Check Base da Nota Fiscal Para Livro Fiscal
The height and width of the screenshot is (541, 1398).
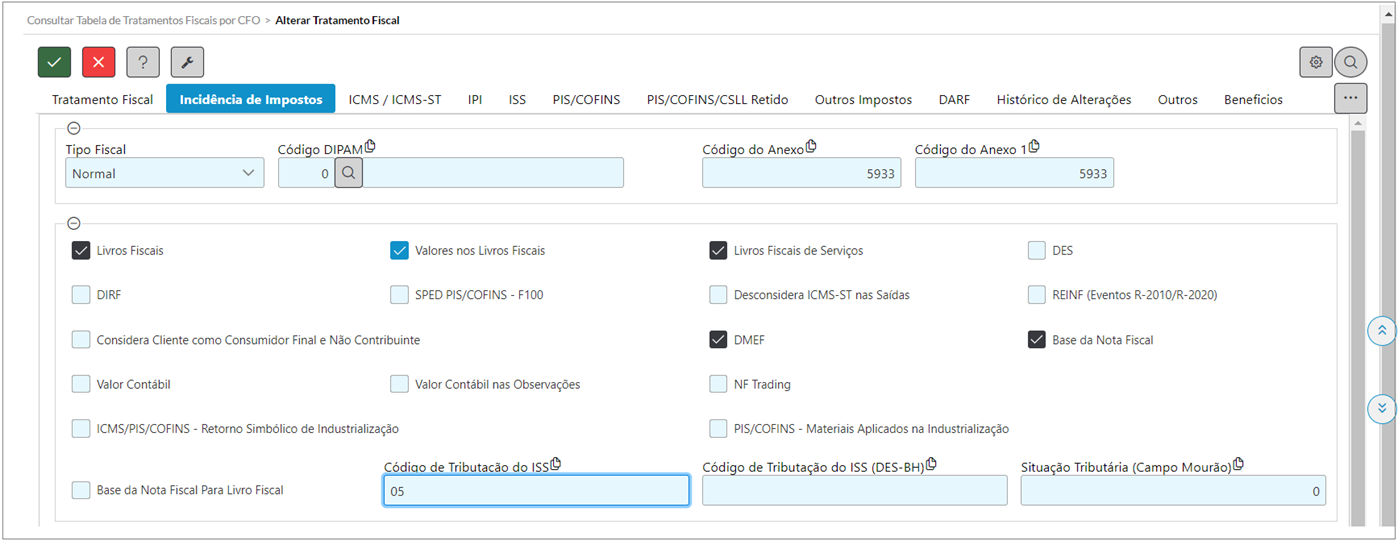[x=81, y=490]
